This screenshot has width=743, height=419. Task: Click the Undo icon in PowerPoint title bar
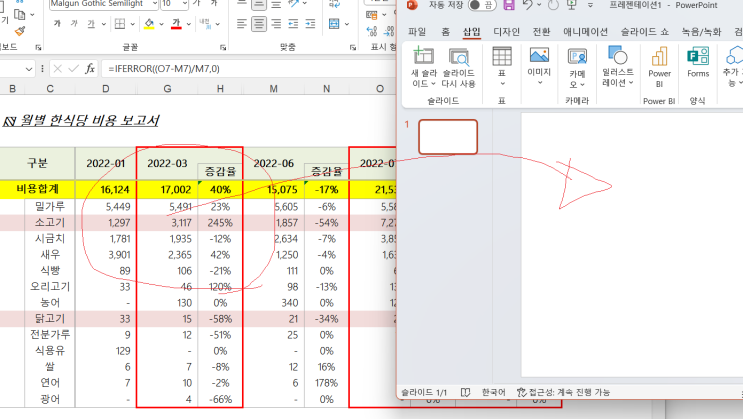[527, 5]
